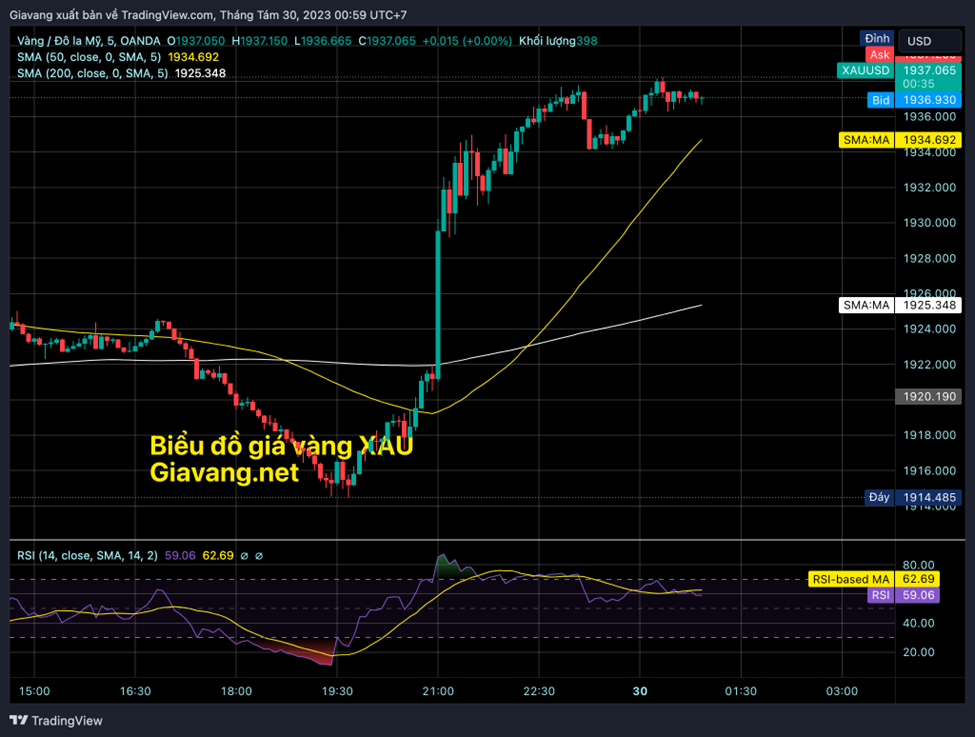Click the 21:00 time axis label
This screenshot has width=975, height=737.
[x=438, y=691]
